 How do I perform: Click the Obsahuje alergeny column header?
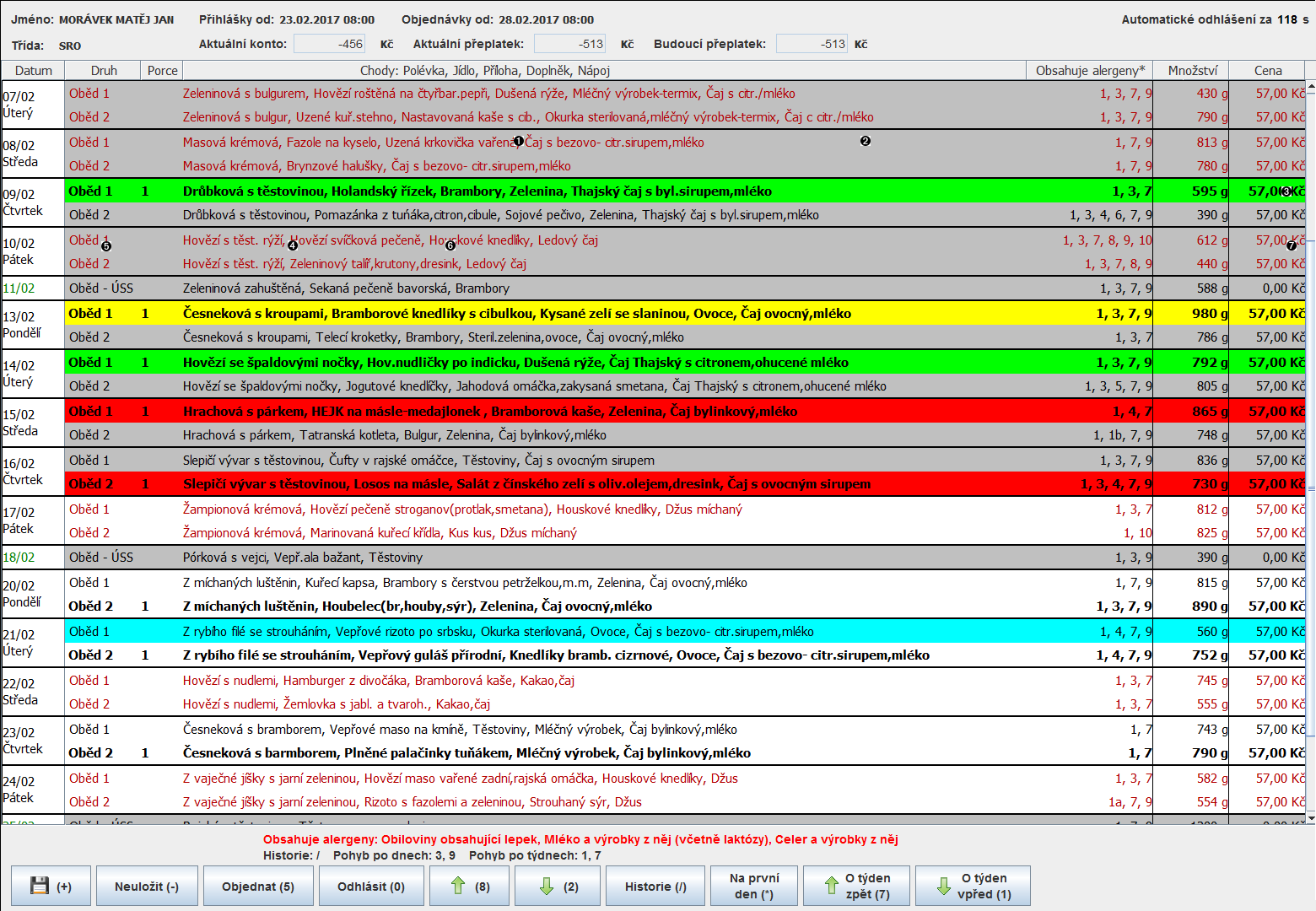click(1090, 71)
